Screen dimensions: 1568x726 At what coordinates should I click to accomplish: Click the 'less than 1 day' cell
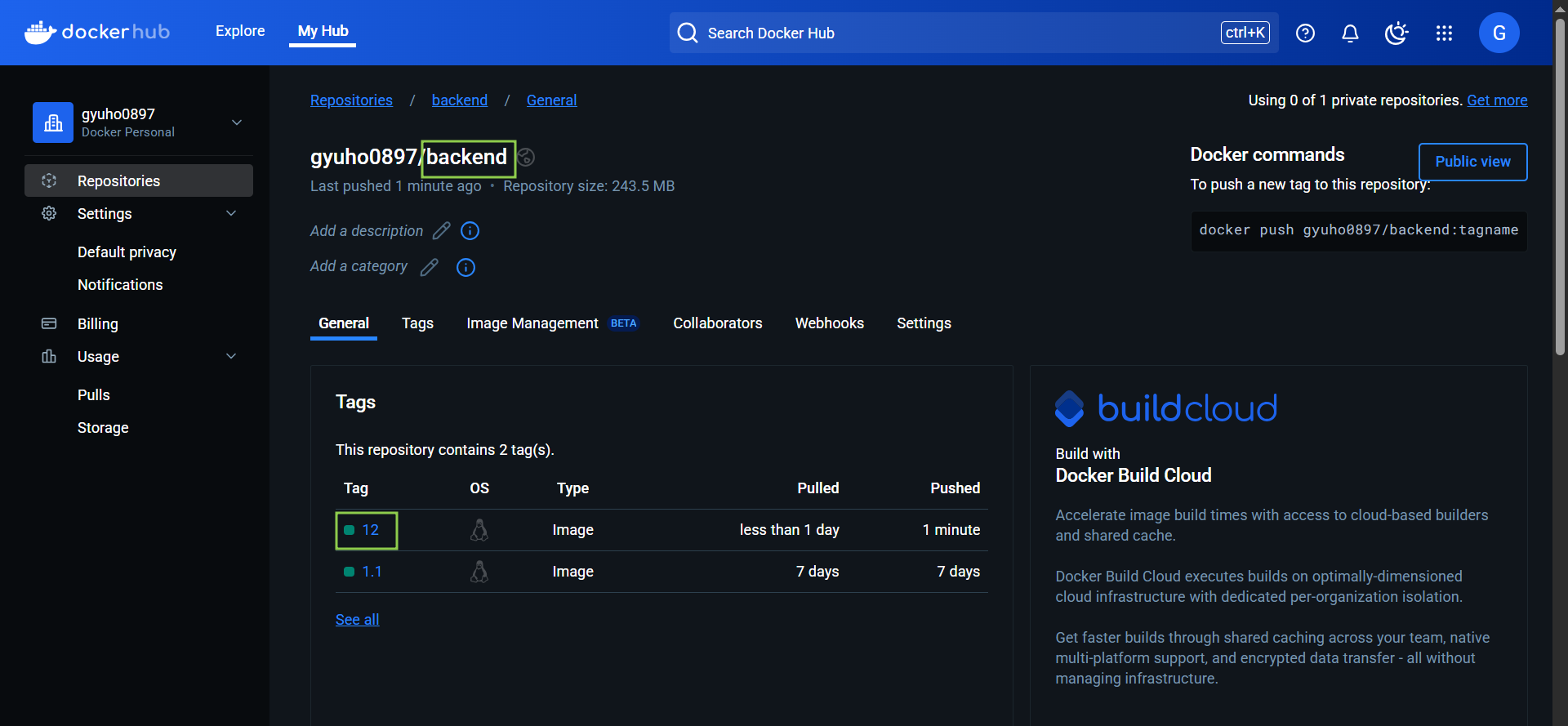click(x=789, y=530)
